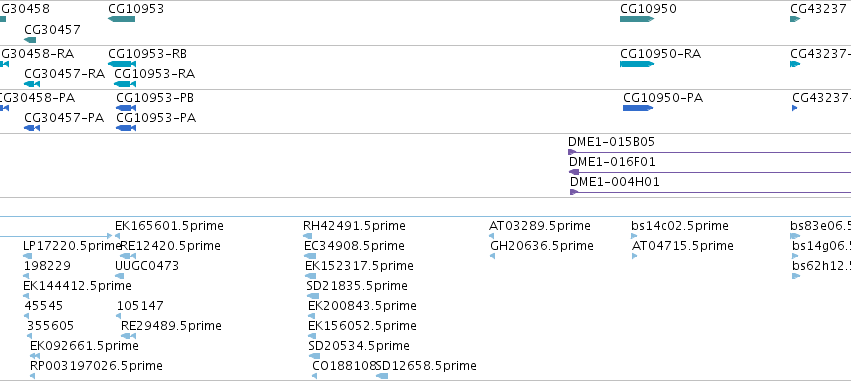The height and width of the screenshot is (381, 851).
Task: Select the DME1-015B05 feature line
Action: pos(709,153)
